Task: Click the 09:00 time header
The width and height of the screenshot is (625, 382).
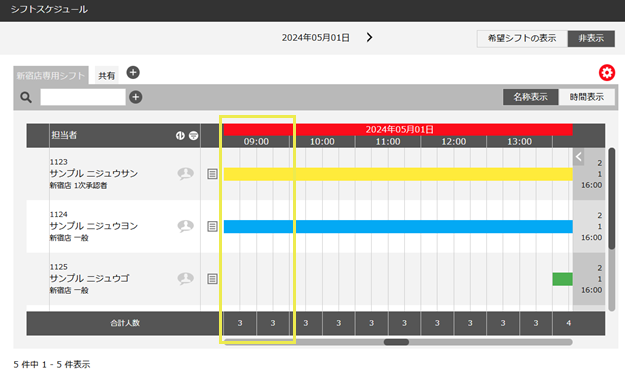Action: point(256,142)
